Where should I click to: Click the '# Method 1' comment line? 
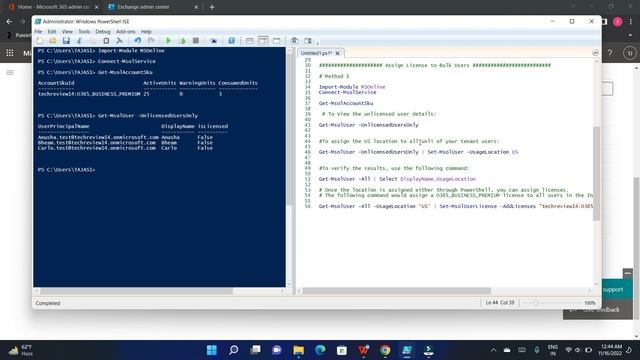pyautogui.click(x=334, y=76)
